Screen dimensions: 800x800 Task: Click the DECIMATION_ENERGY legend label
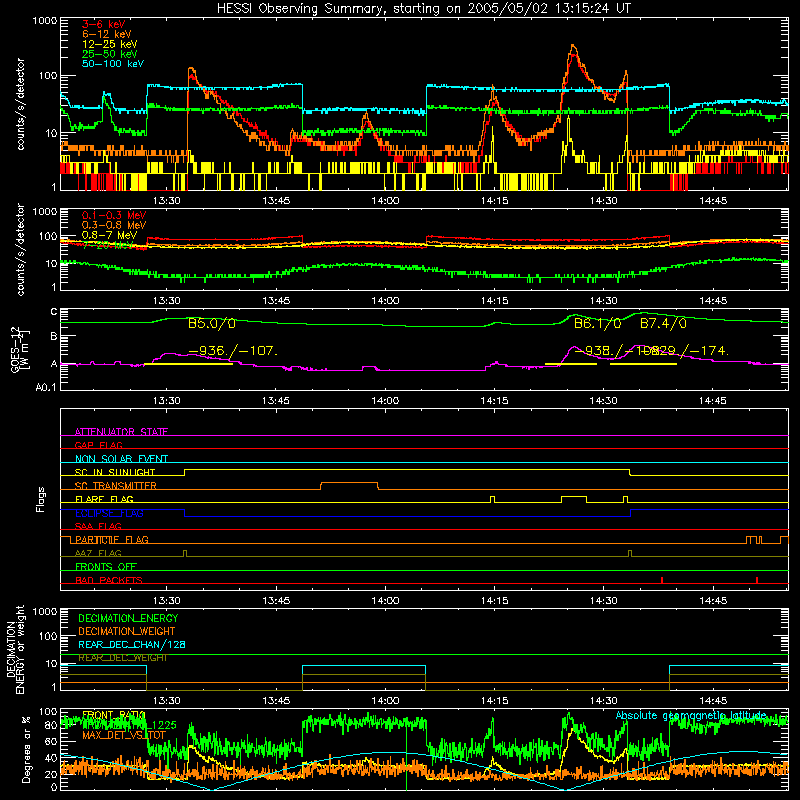coord(128,618)
